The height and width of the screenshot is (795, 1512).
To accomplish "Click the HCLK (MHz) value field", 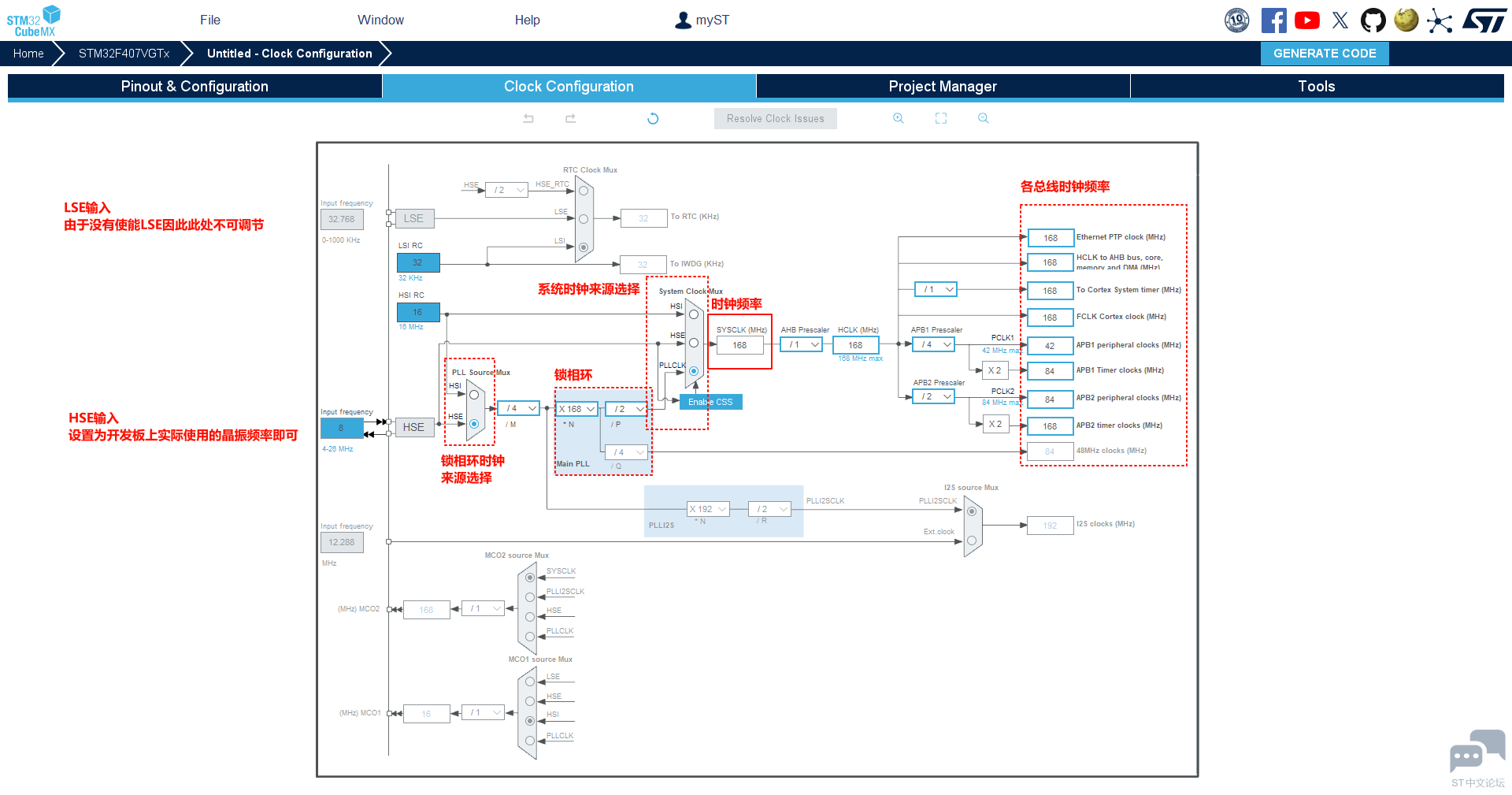I will 856,345.
